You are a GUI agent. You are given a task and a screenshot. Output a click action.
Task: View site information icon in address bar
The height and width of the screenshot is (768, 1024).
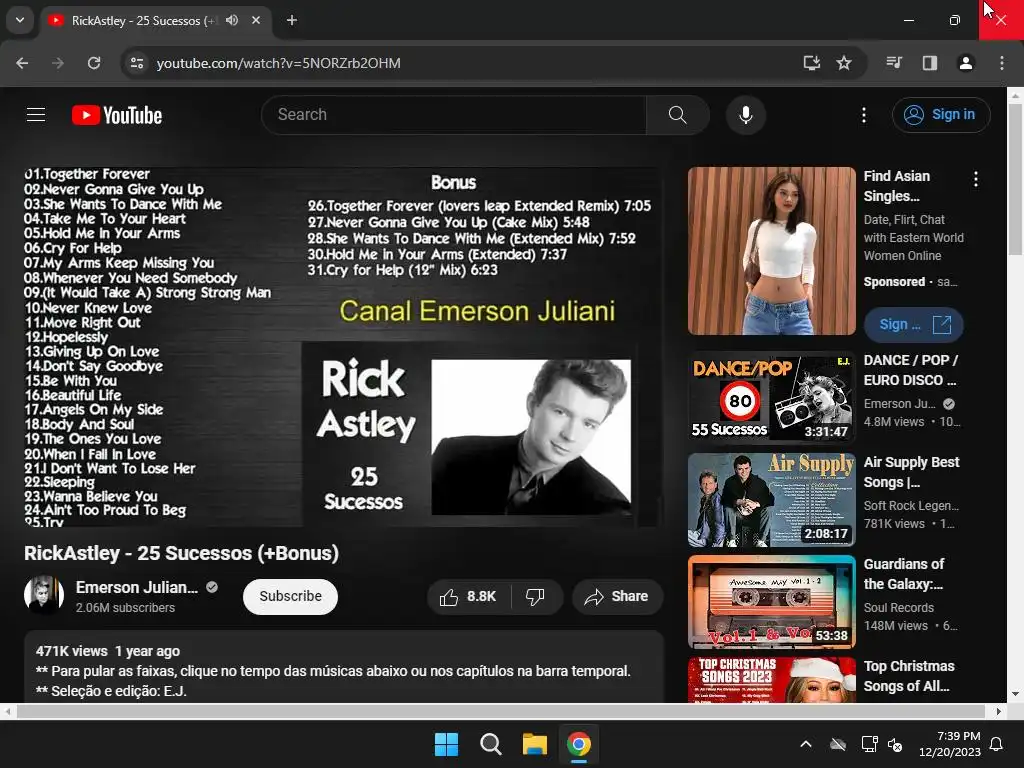137,63
